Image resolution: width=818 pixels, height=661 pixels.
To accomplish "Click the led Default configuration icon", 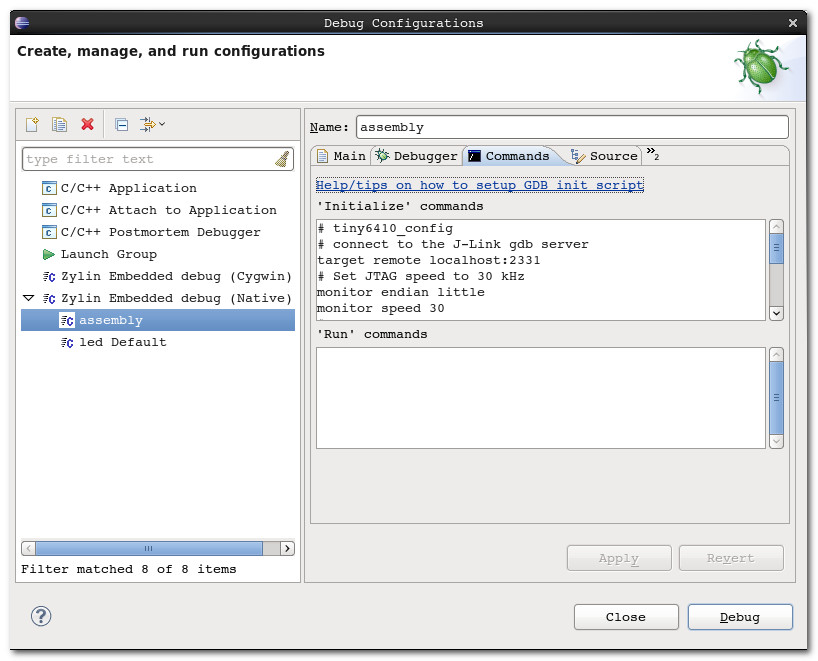I will click(x=67, y=342).
